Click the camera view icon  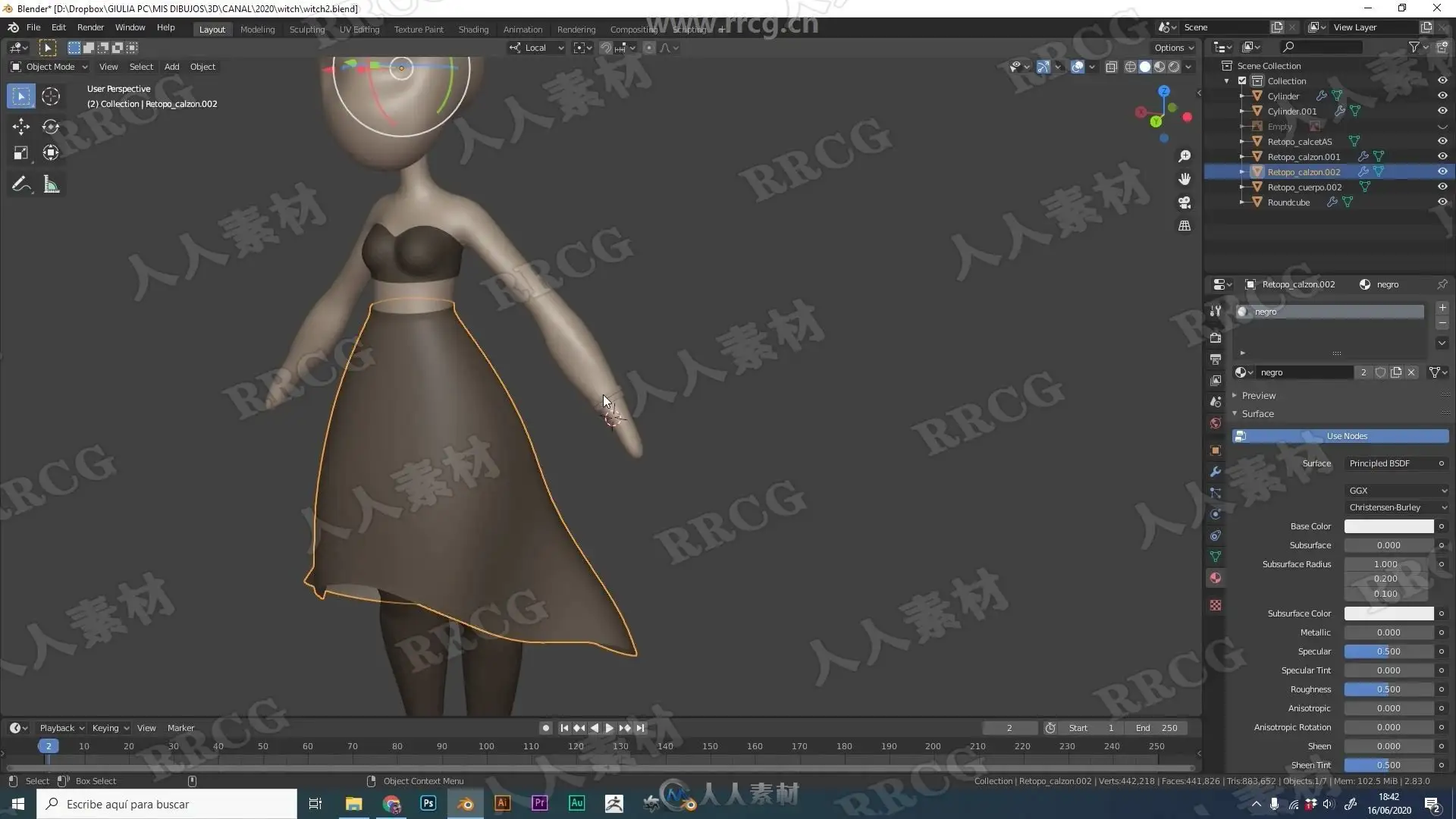[1184, 202]
